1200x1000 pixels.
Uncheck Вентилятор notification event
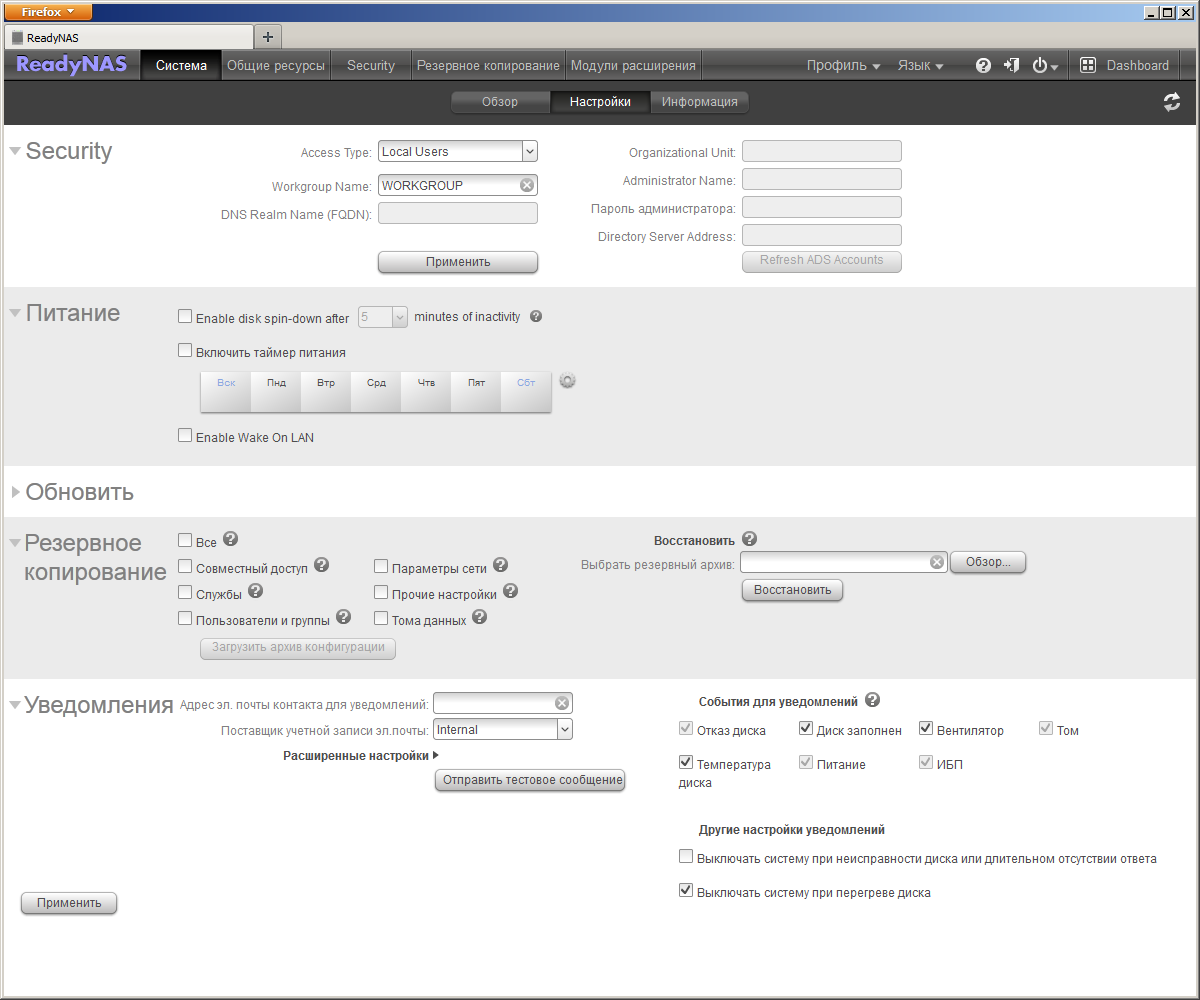pos(926,728)
